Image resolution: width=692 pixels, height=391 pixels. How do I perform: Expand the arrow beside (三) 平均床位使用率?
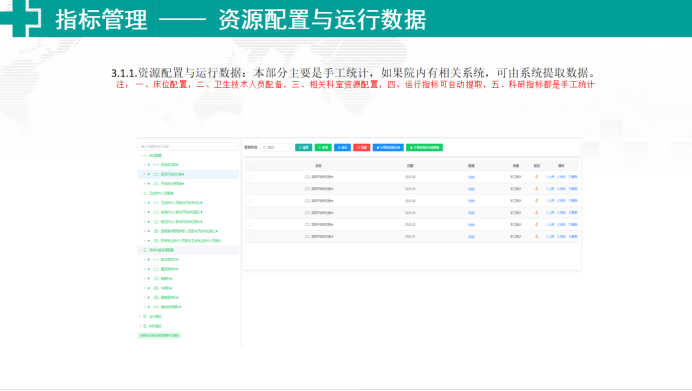(145, 184)
